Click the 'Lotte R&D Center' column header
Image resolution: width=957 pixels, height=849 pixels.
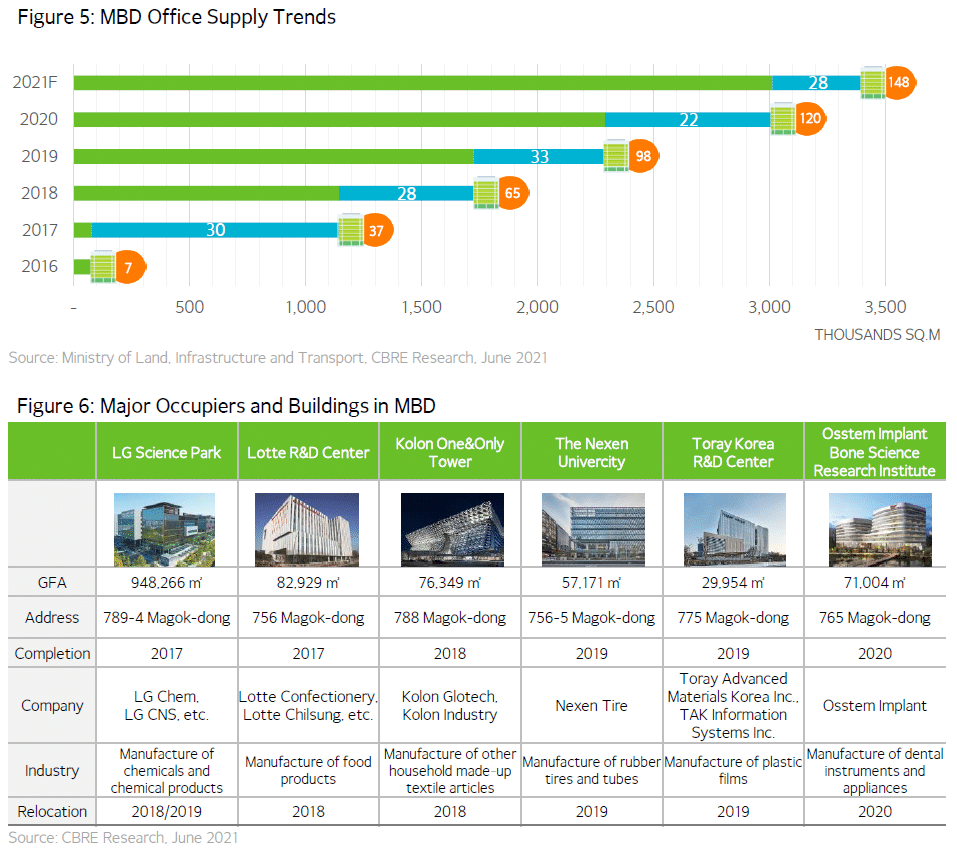[x=308, y=452]
